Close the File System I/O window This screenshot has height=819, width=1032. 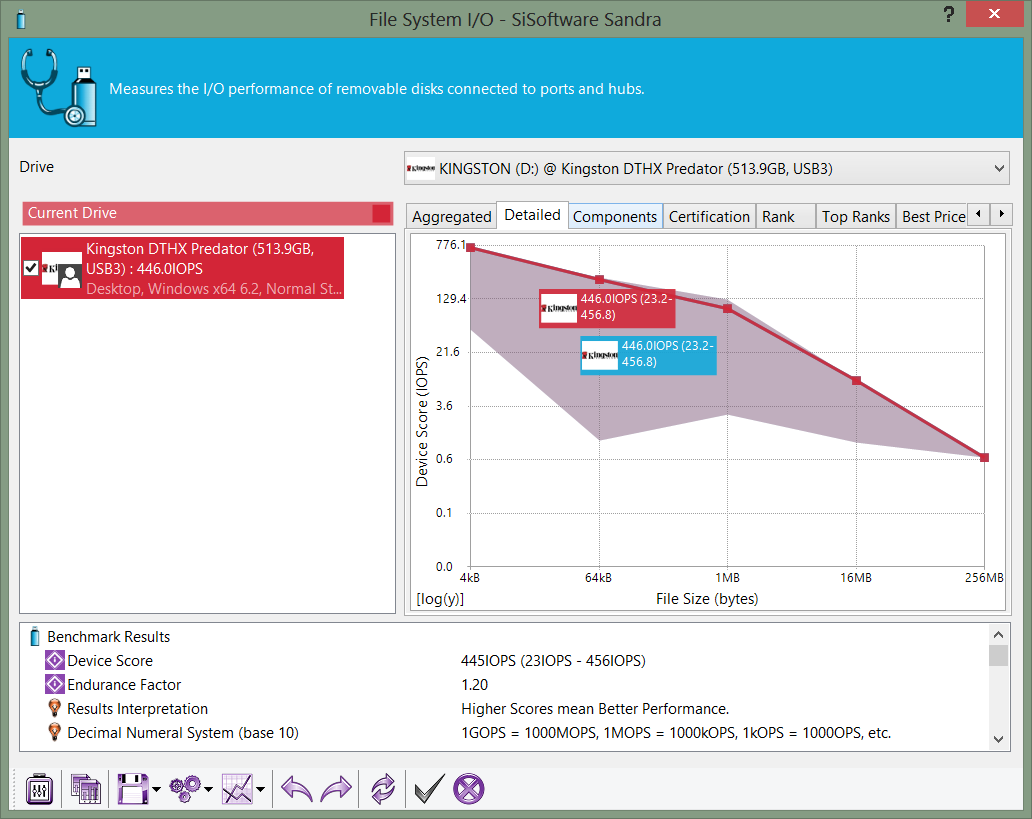pyautogui.click(x=994, y=14)
